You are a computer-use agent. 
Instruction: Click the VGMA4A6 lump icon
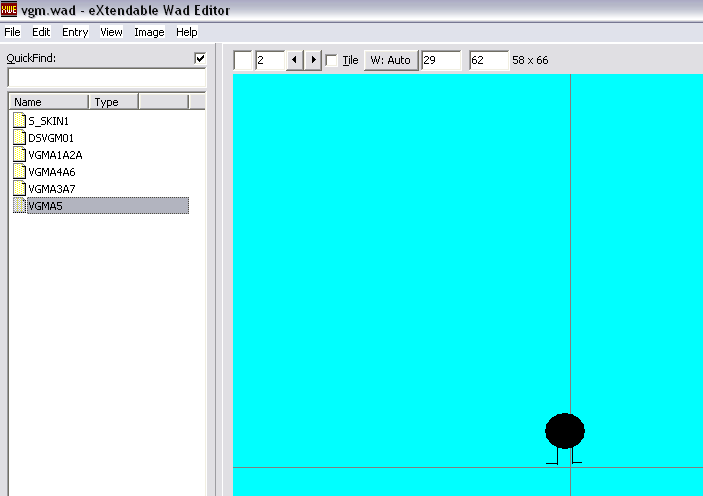(x=19, y=171)
